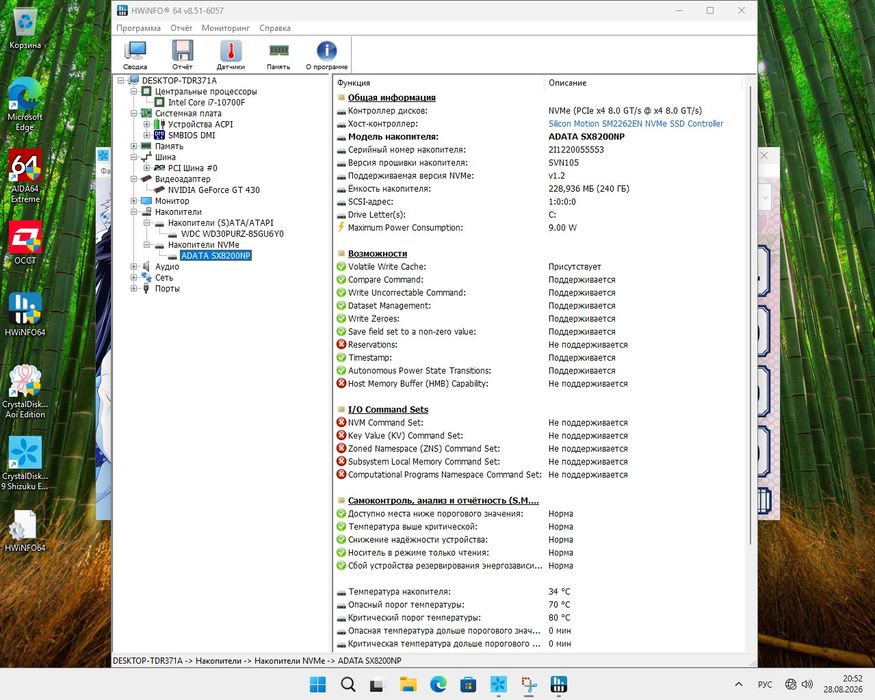
Task: Switch to Snipping Tool taskbar icon
Action: tap(528, 684)
